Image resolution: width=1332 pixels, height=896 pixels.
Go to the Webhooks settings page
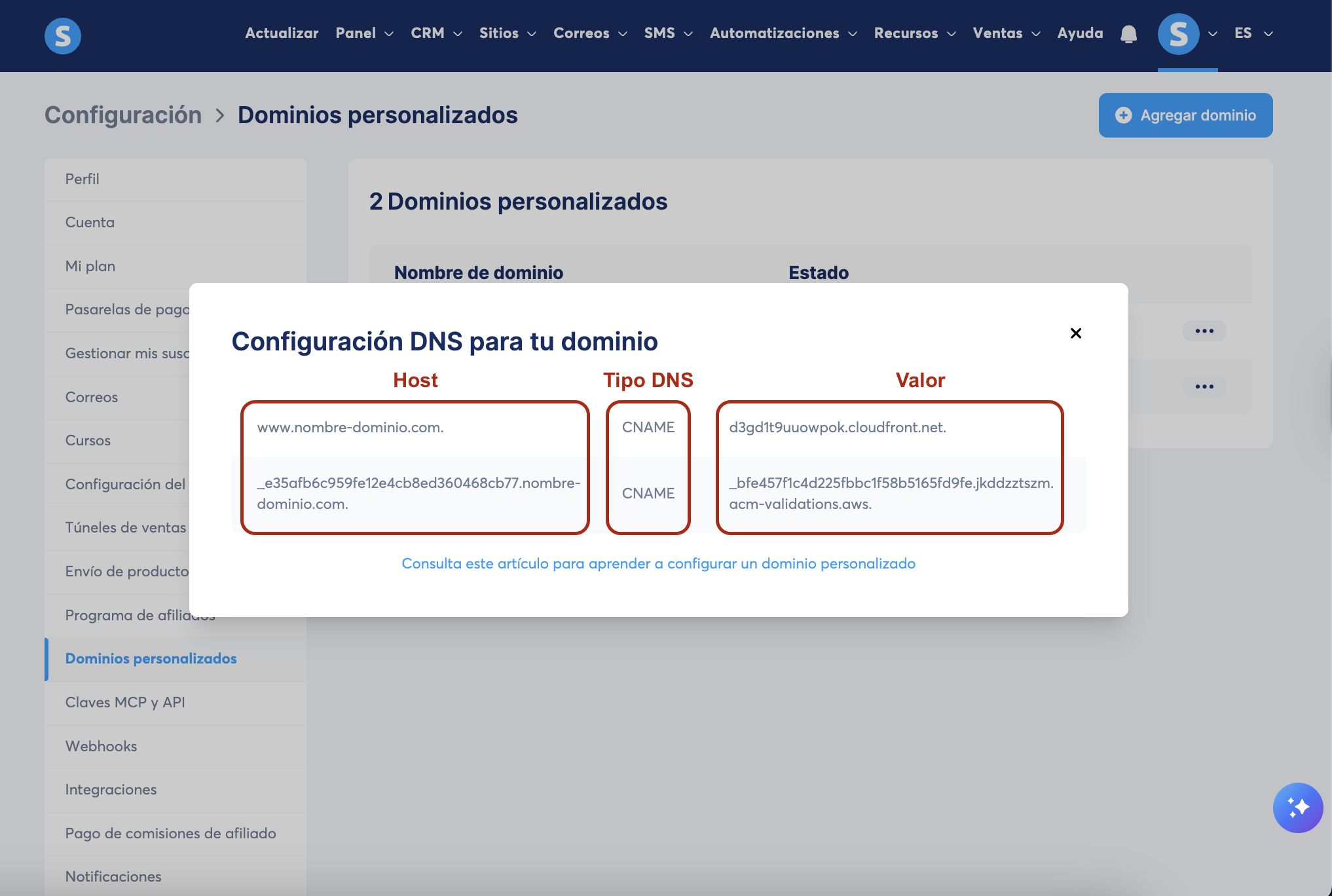[x=102, y=746]
